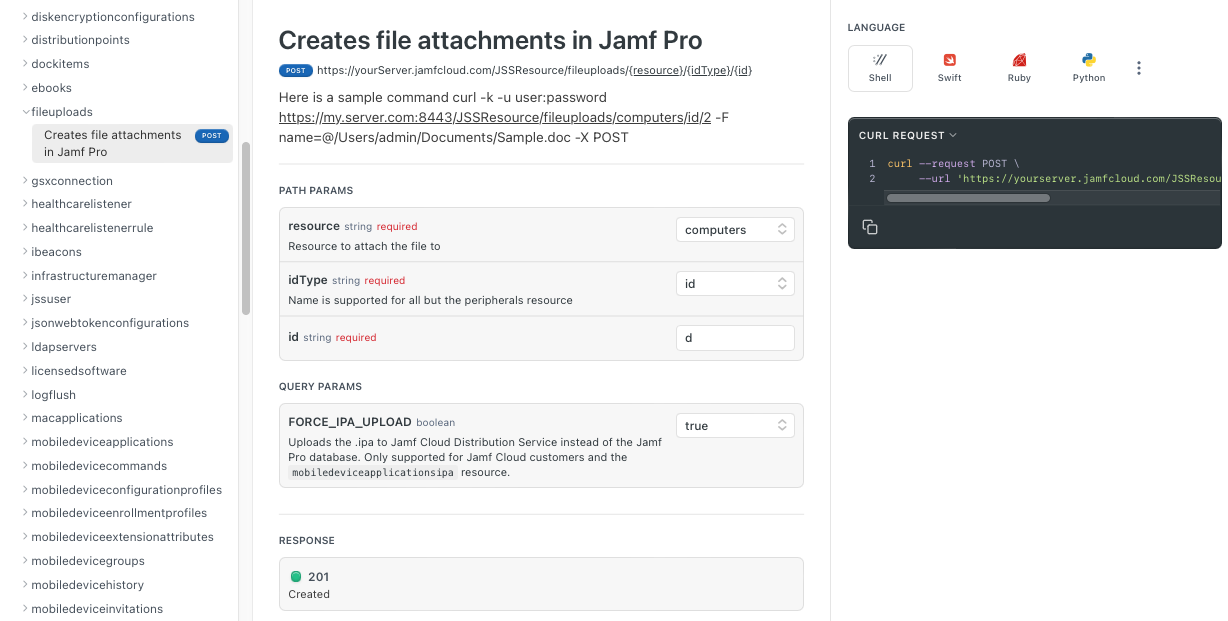Open the mobiledevicecommands sidebar item

[99, 466]
